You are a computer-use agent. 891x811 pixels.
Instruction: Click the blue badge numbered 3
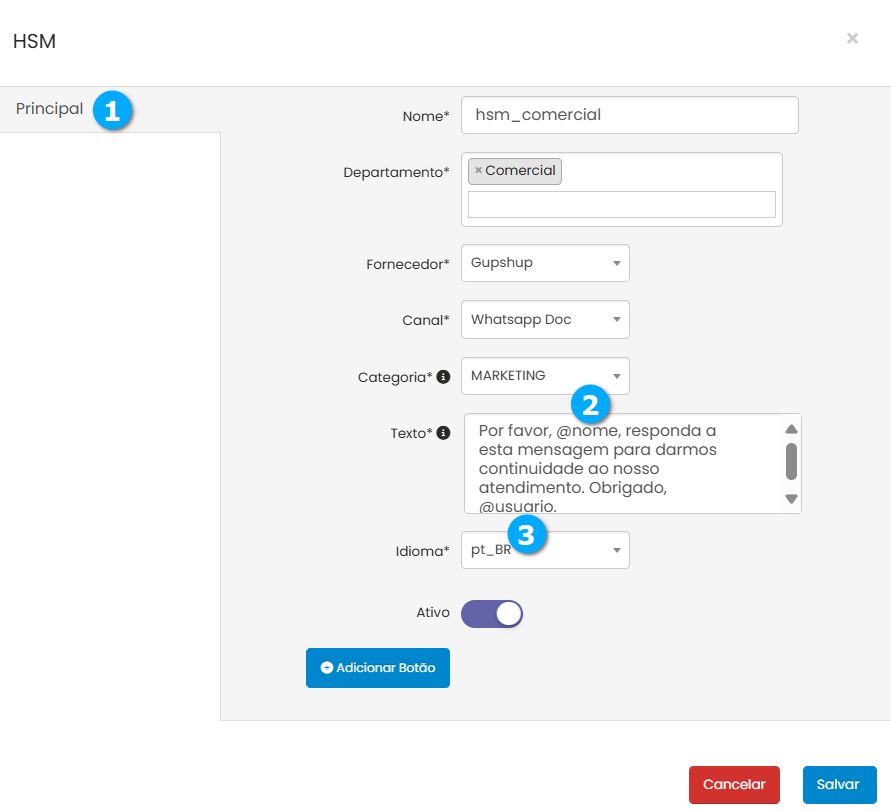(527, 532)
